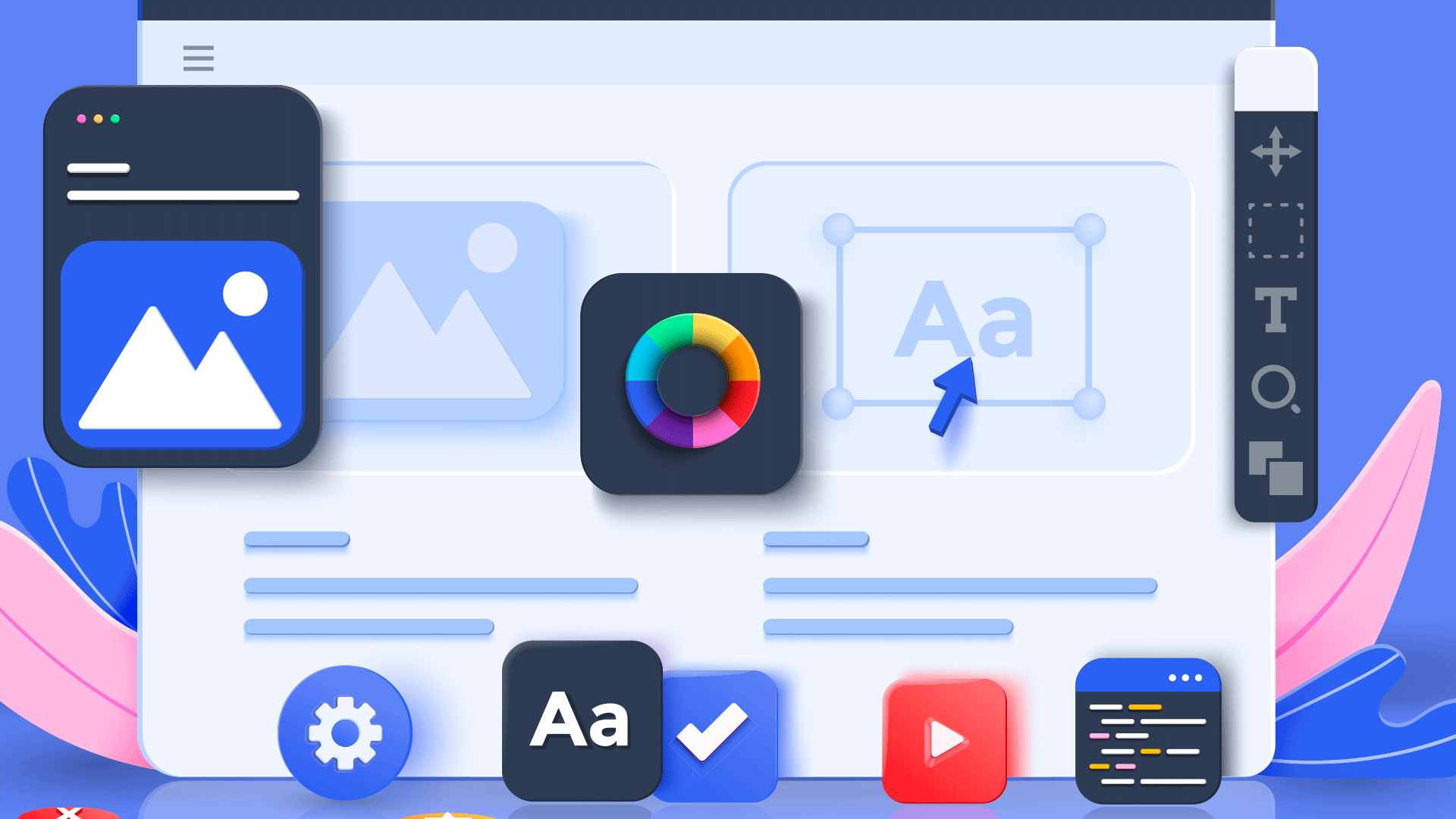
Task: Open the color wheel icon tile
Action: tap(692, 383)
